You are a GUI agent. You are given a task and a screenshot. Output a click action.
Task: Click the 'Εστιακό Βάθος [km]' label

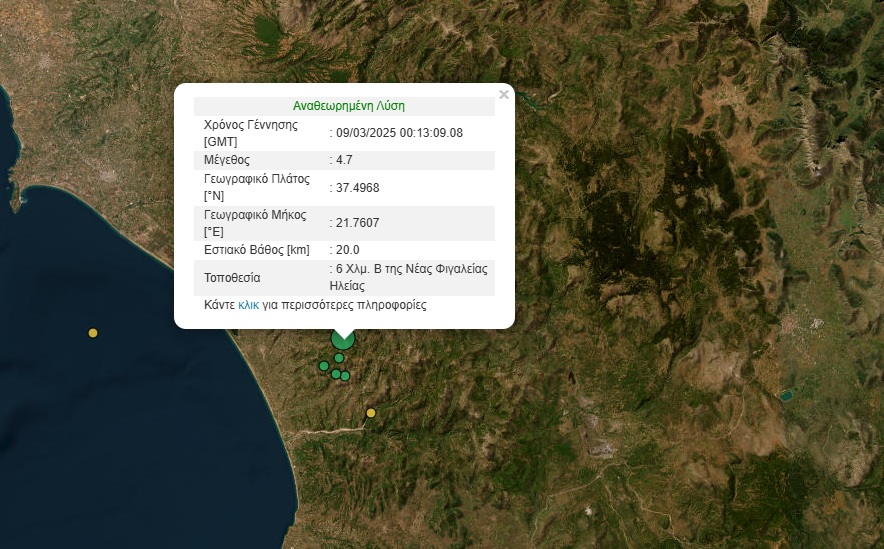[257, 250]
